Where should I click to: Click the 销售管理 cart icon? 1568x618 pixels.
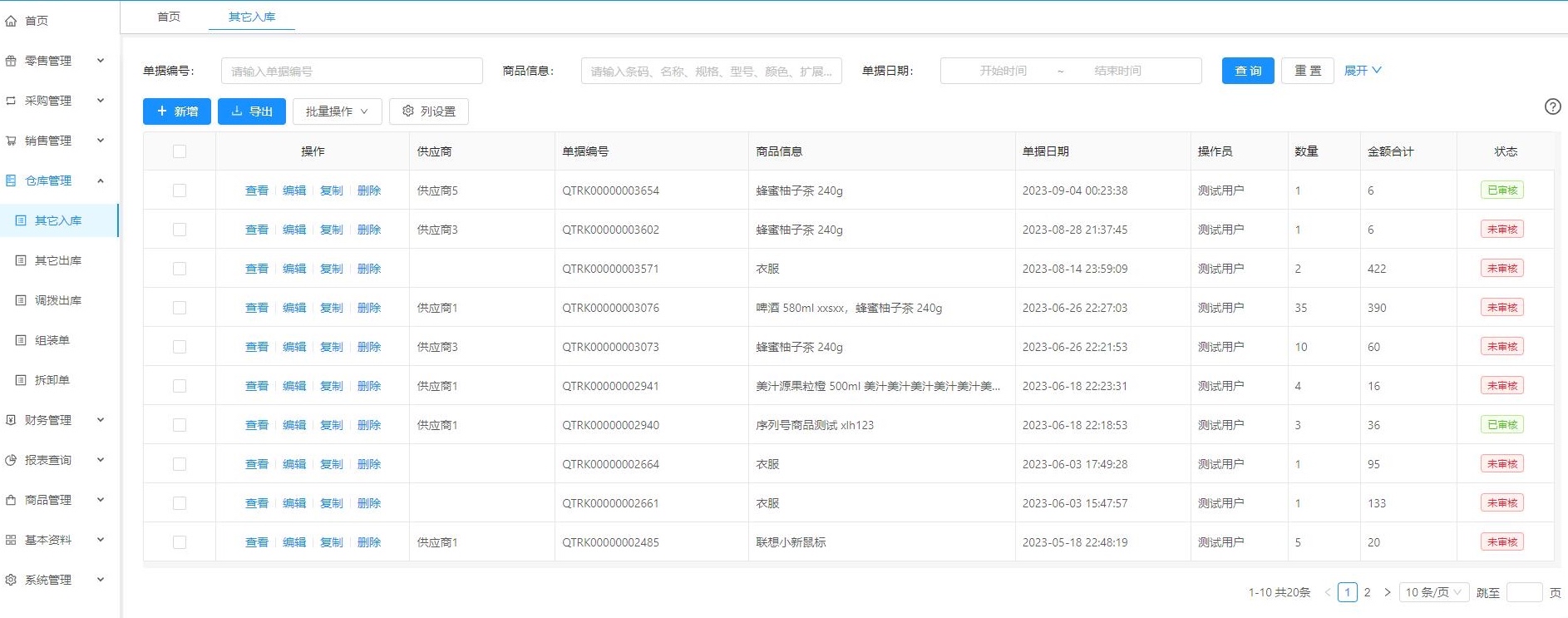click(11, 141)
